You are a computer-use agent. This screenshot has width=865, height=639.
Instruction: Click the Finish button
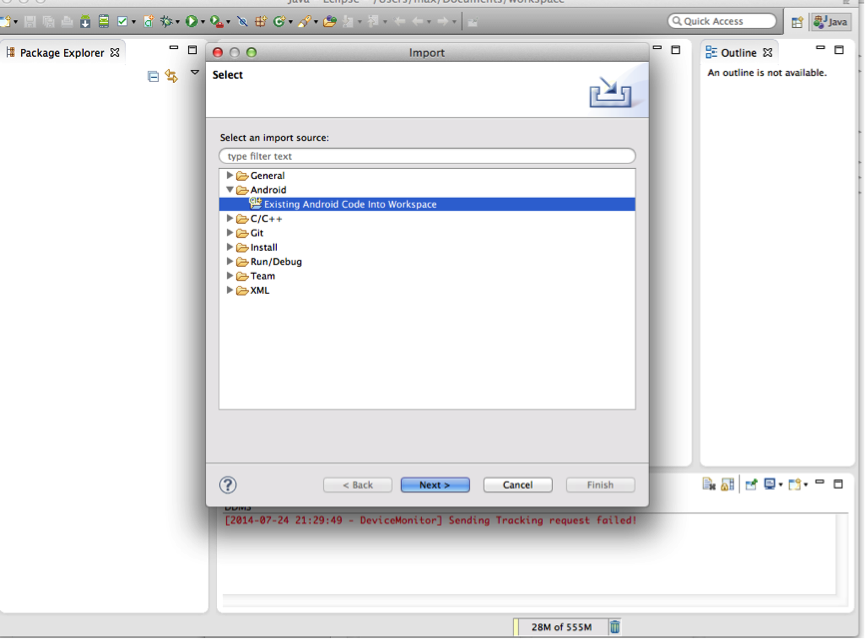click(600, 484)
